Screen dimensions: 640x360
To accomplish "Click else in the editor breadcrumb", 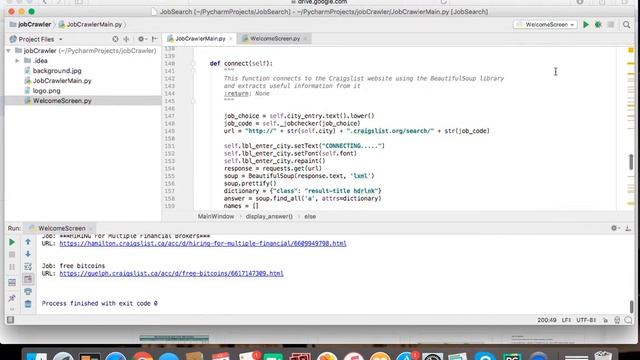I will tap(310, 217).
